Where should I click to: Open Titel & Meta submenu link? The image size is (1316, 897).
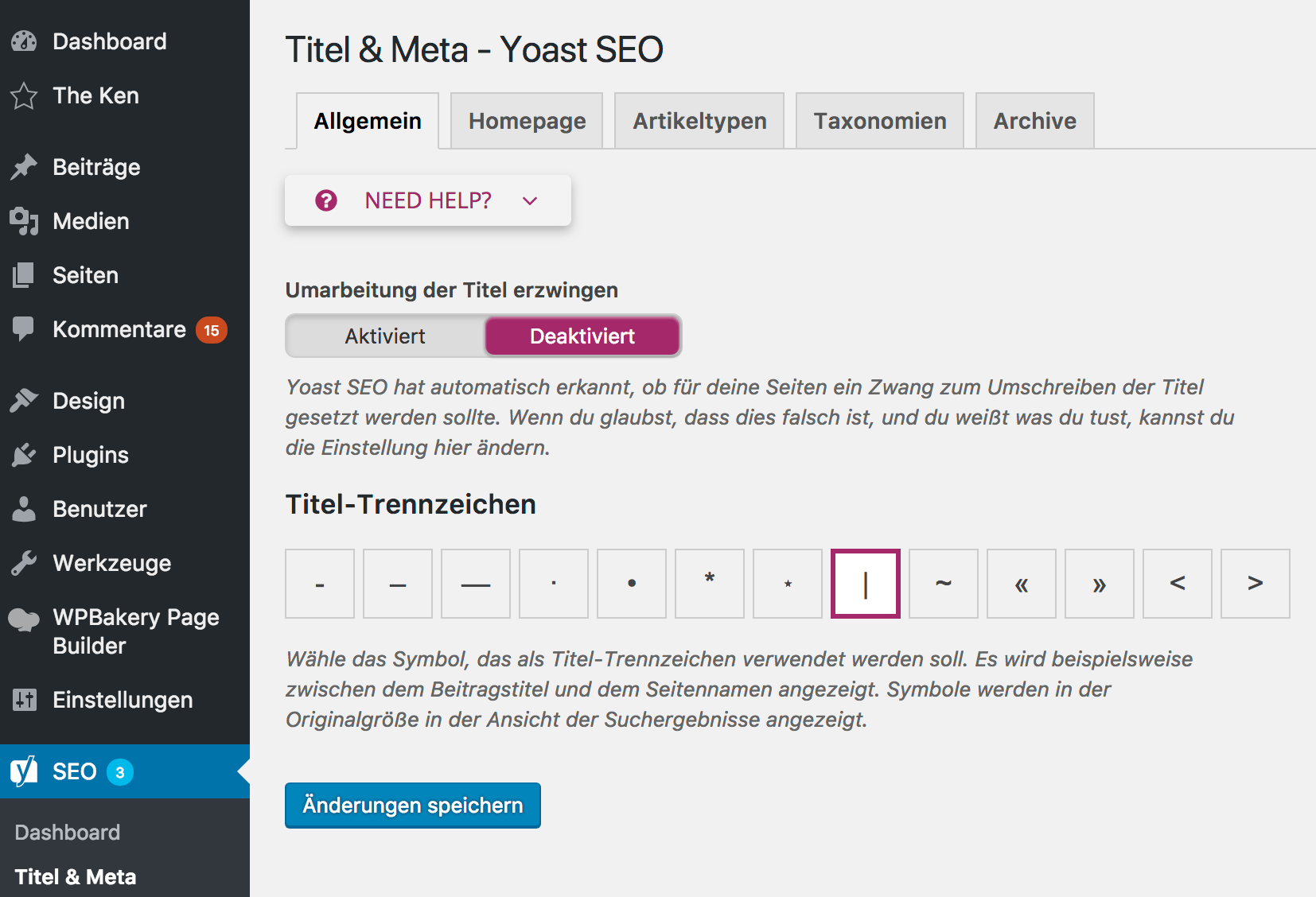76,876
